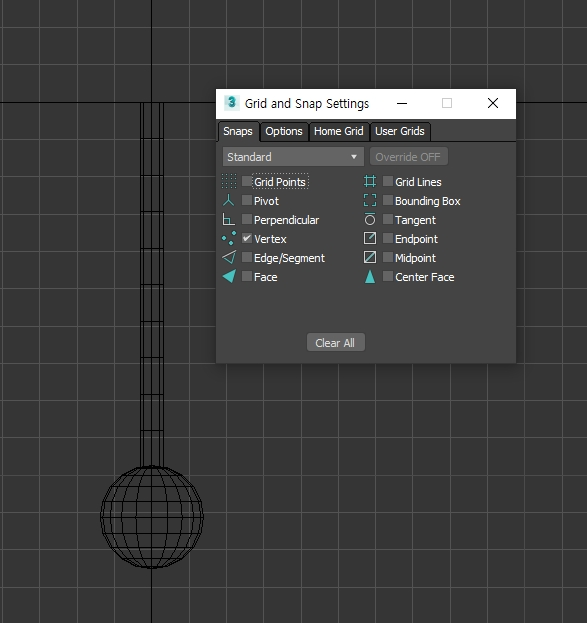Tick the Grid Points checkbox
This screenshot has width=587, height=623.
[x=247, y=181]
